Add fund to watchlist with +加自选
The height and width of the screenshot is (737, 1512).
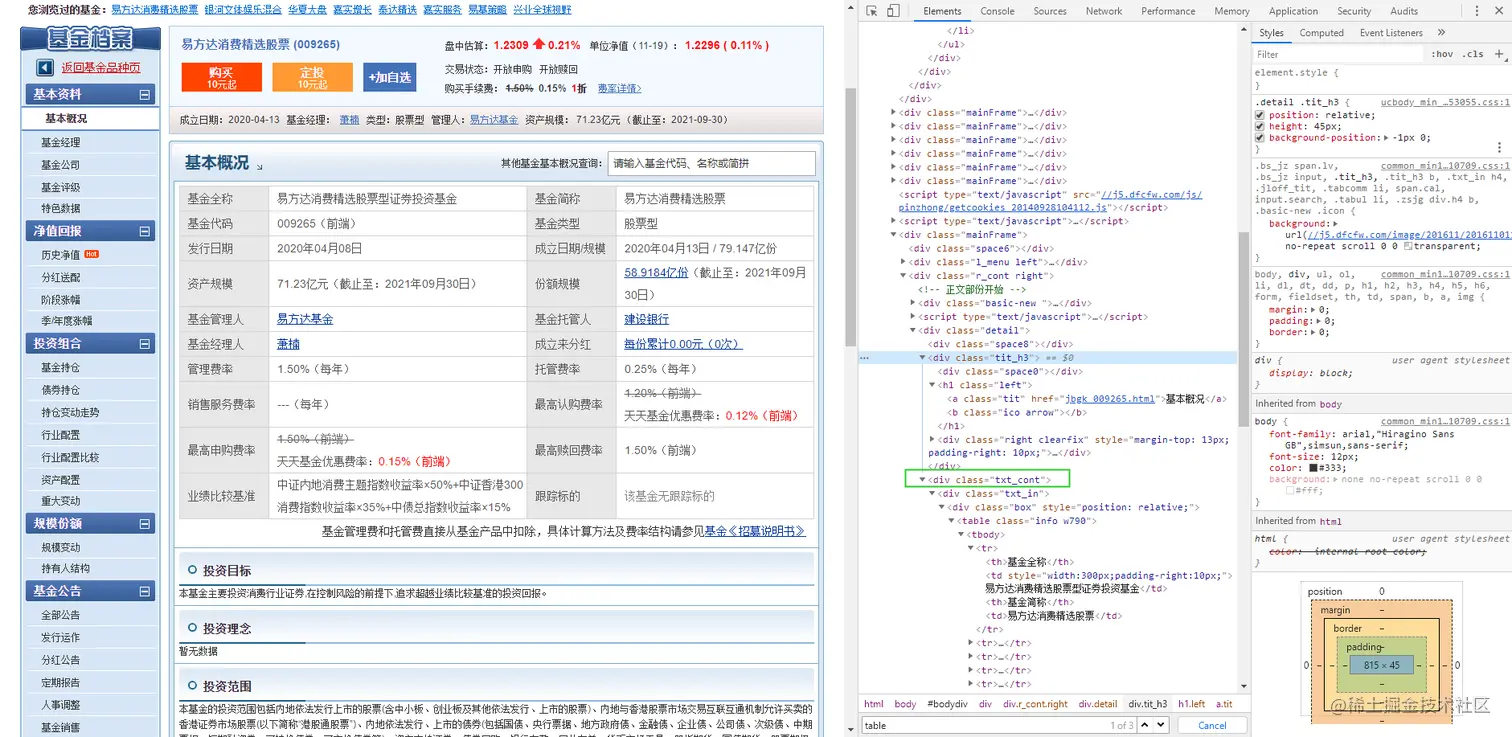click(389, 77)
